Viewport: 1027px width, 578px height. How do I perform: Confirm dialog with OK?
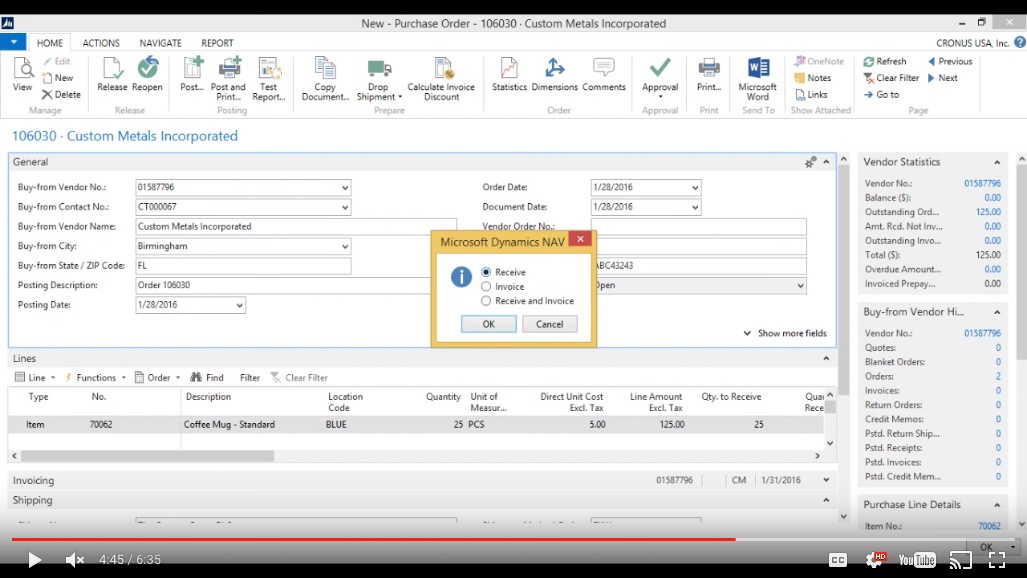pyautogui.click(x=489, y=324)
